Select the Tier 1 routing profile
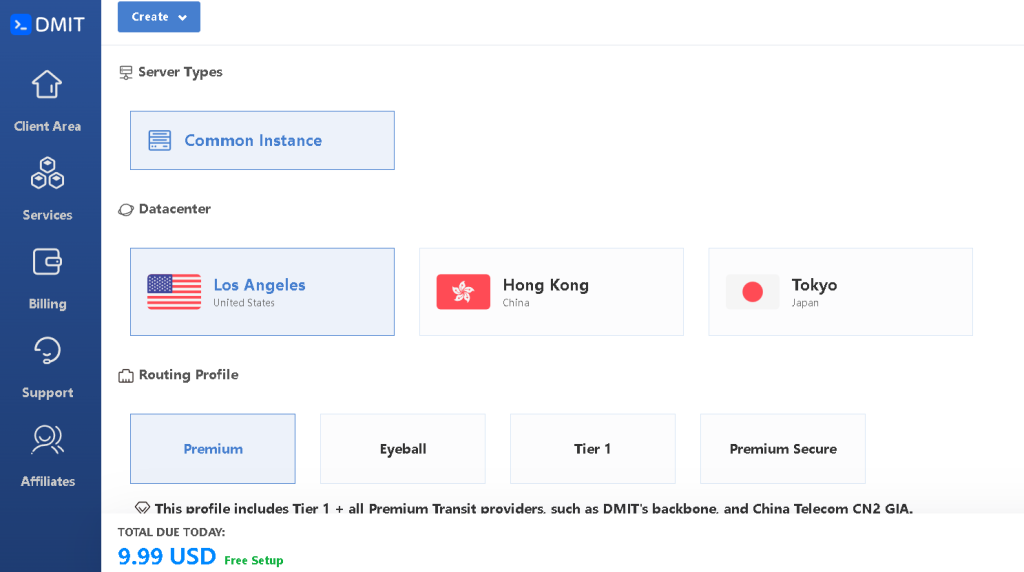This screenshot has width=1024, height=572. point(593,449)
